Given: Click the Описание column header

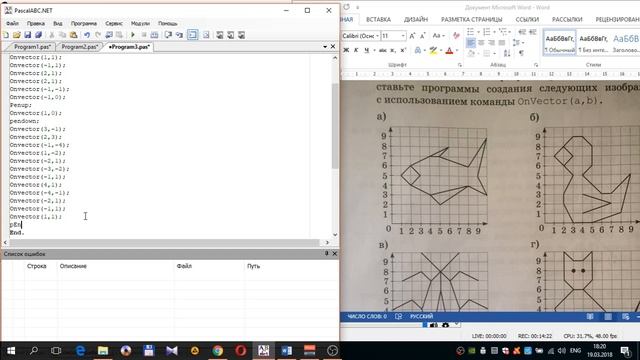Looking at the screenshot, I should (x=73, y=266).
